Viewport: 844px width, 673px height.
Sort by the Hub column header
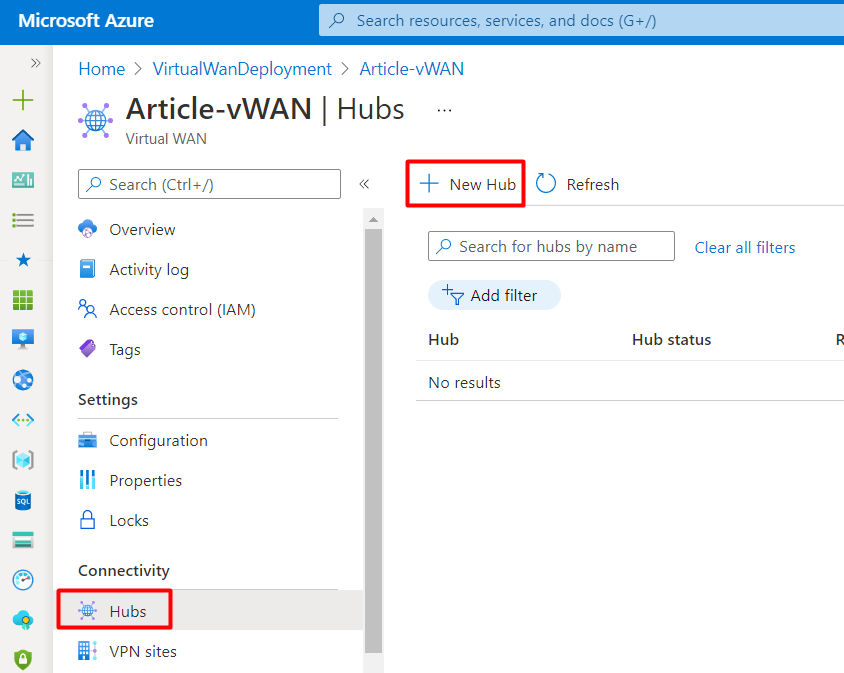point(444,340)
